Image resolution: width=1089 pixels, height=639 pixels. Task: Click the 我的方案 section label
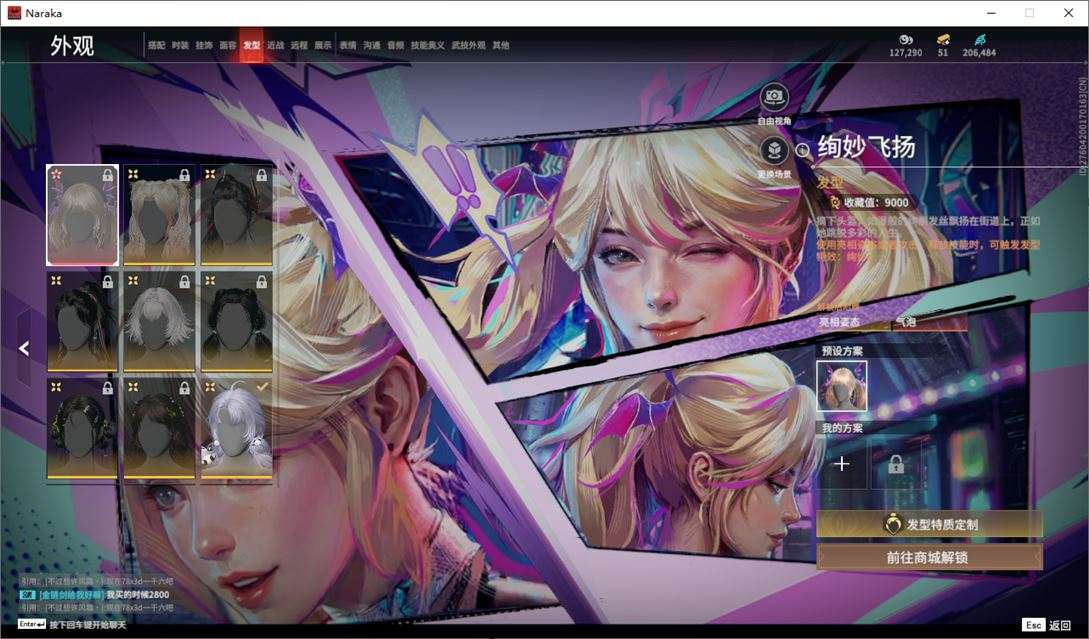842,428
